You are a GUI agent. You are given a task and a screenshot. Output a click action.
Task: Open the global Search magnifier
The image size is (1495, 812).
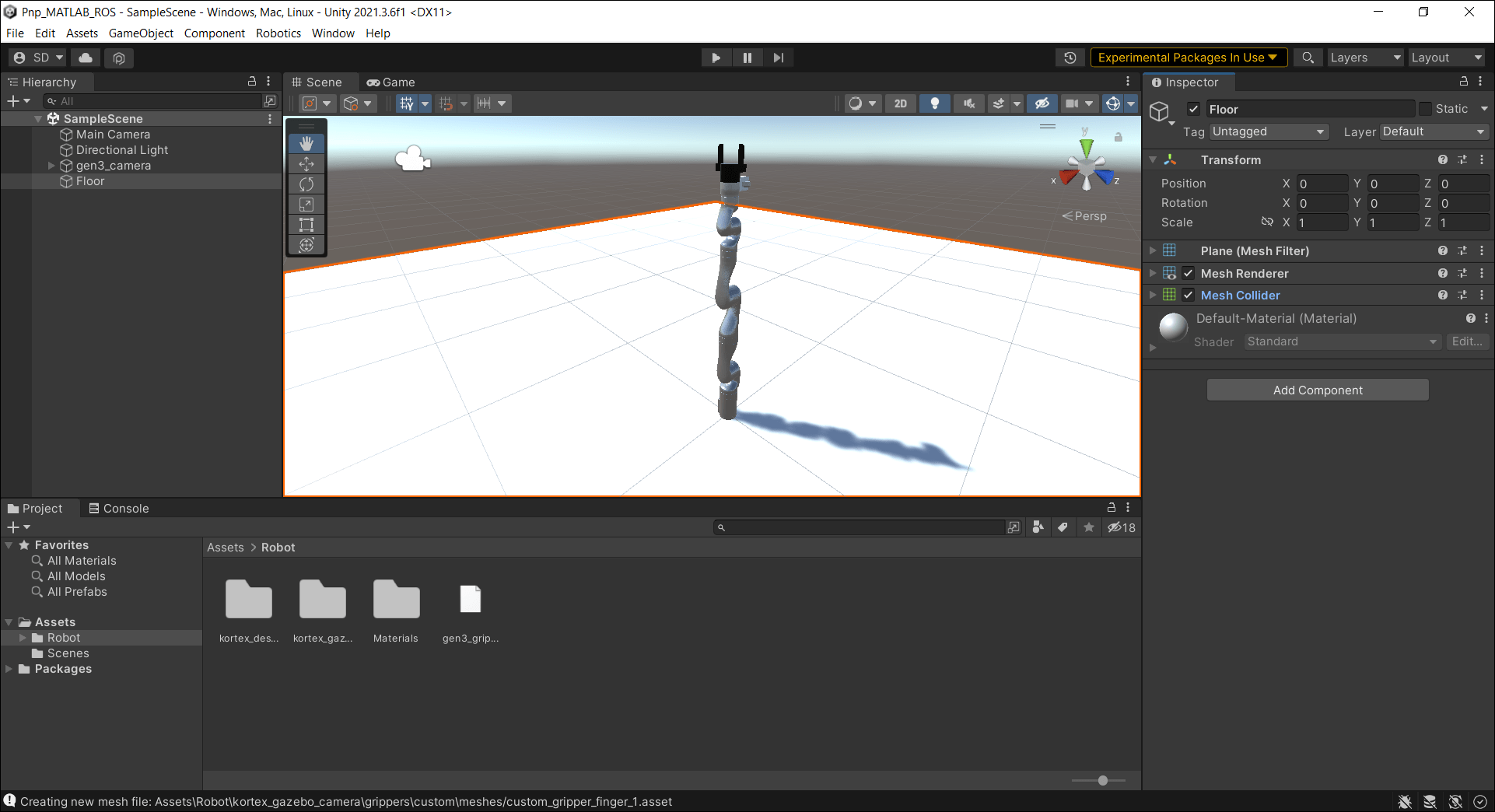click(1308, 58)
